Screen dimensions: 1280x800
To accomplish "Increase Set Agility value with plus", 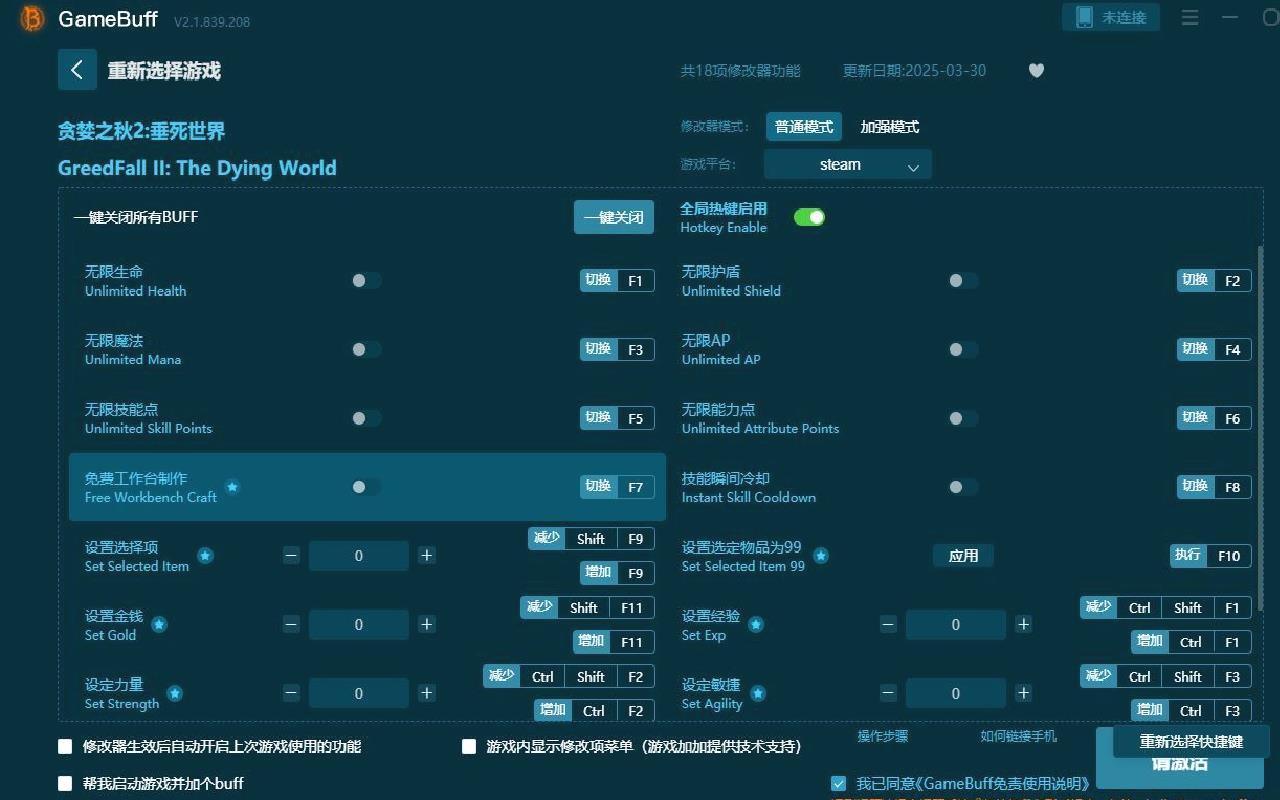I will [1023, 693].
